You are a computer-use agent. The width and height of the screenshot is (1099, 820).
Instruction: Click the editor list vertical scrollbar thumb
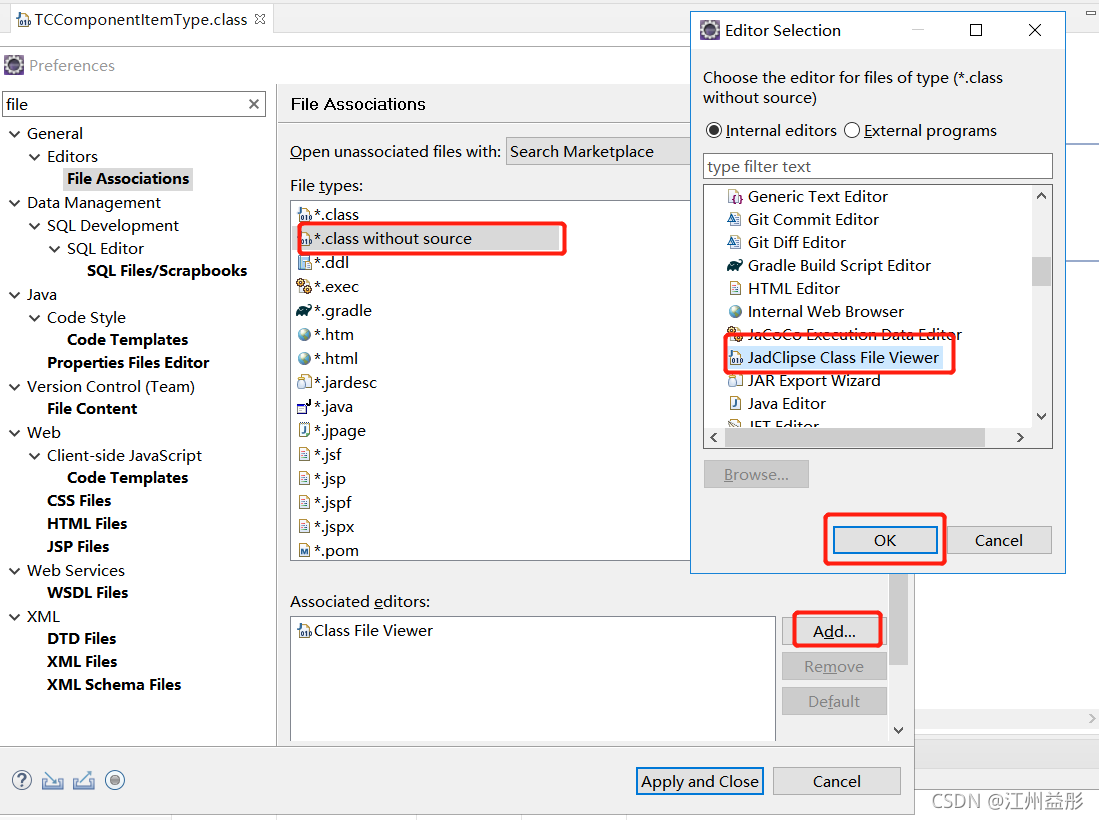(x=1041, y=271)
